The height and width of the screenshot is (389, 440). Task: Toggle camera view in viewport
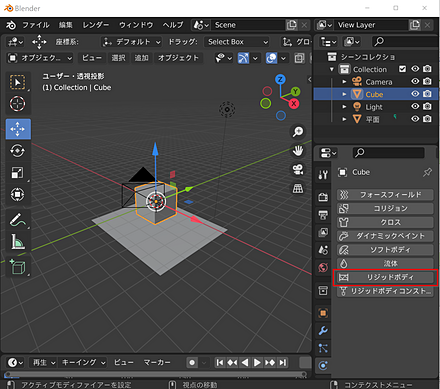click(298, 170)
